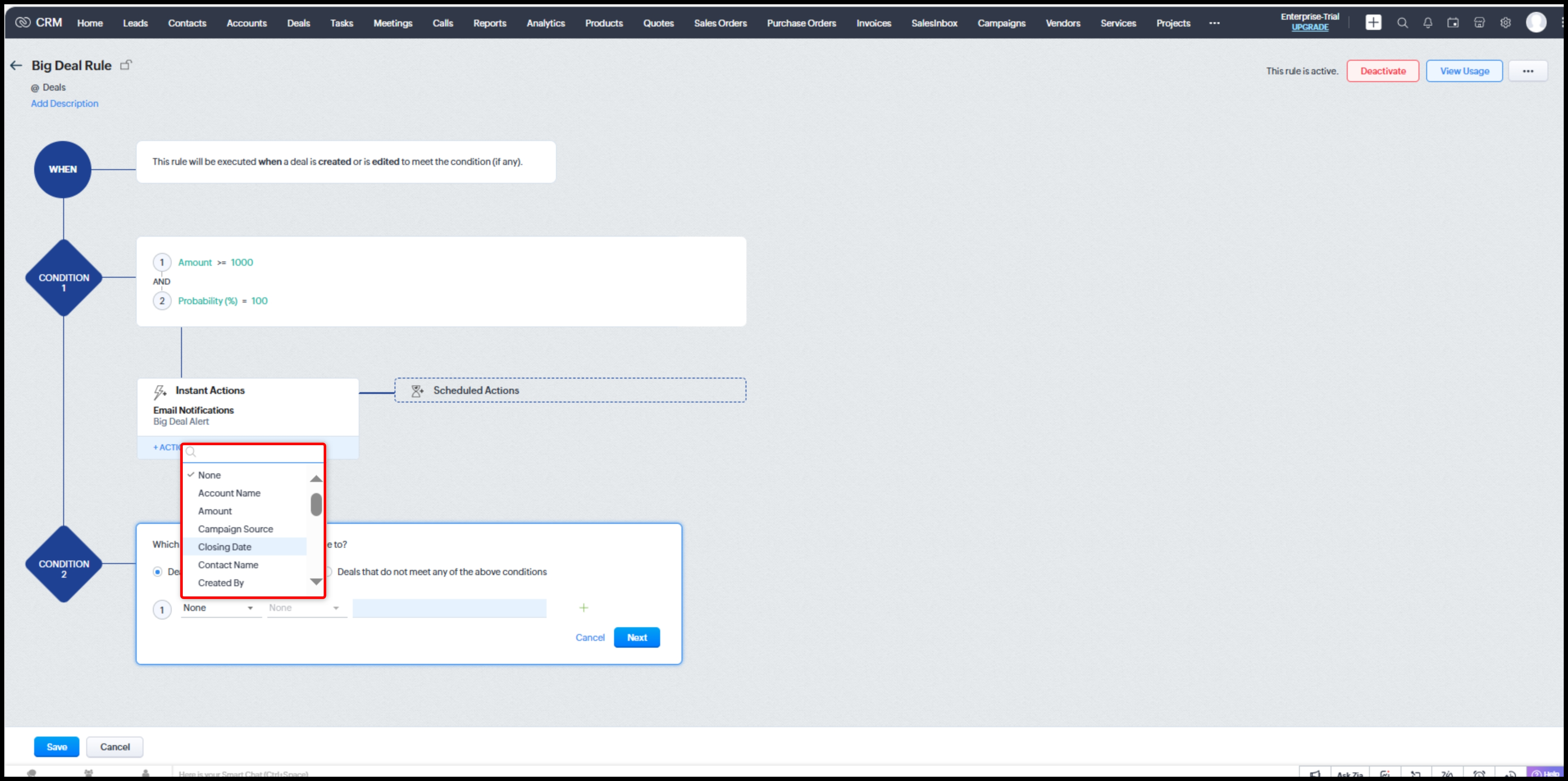Click the Probability (%) = 100 criteria
The height and width of the screenshot is (781, 1568).
click(x=223, y=301)
